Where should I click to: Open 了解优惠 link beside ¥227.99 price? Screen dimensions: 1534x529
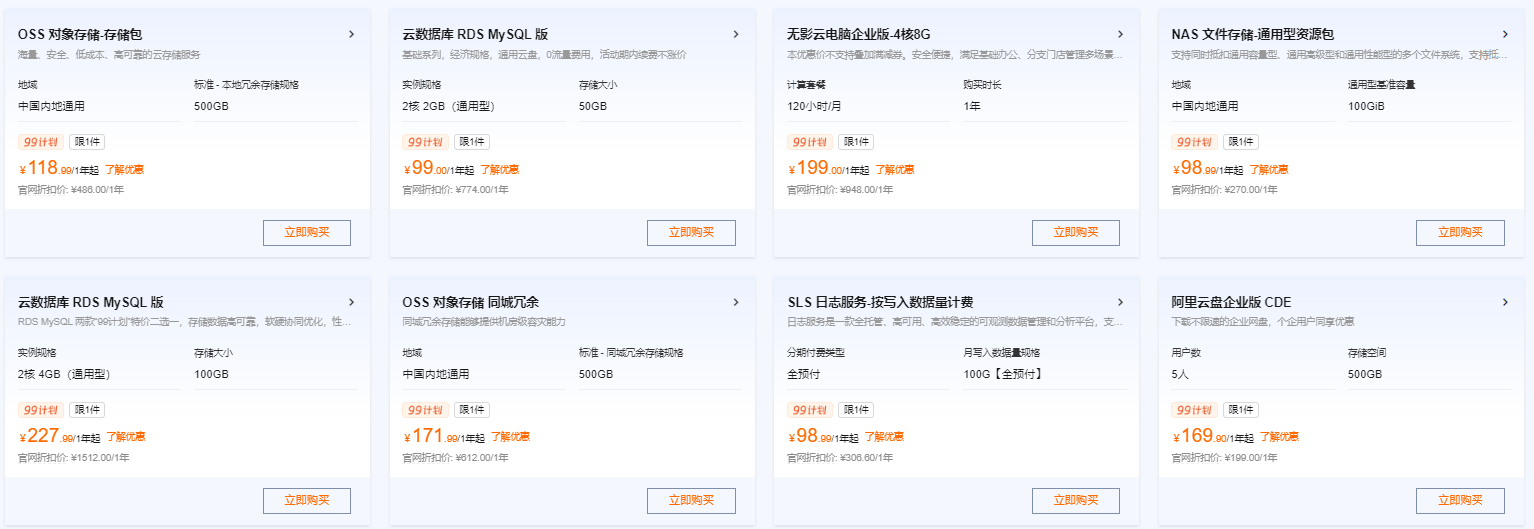point(125,438)
